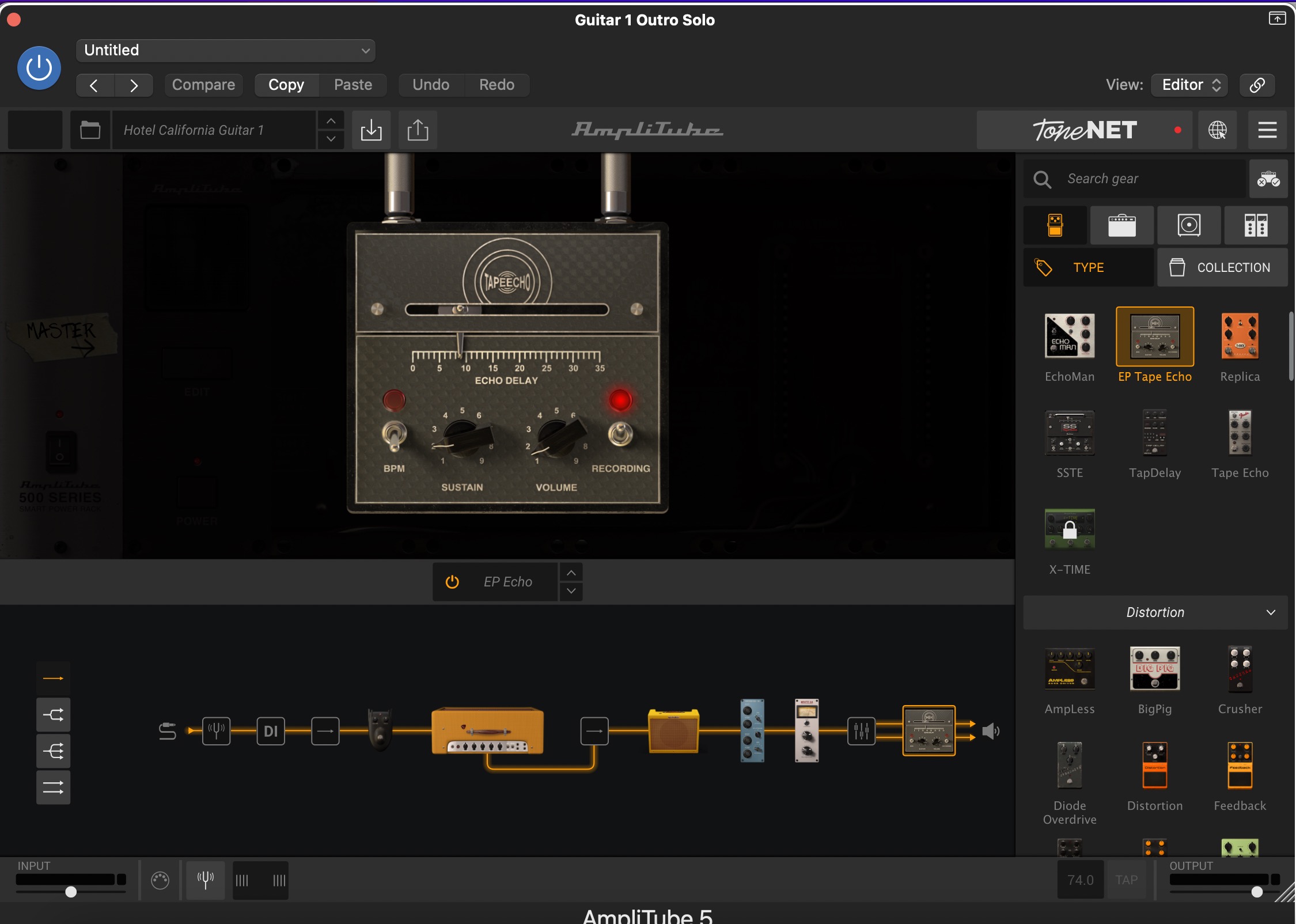The width and height of the screenshot is (1296, 924).
Task: Open the View Editor dropdown
Action: [x=1190, y=85]
